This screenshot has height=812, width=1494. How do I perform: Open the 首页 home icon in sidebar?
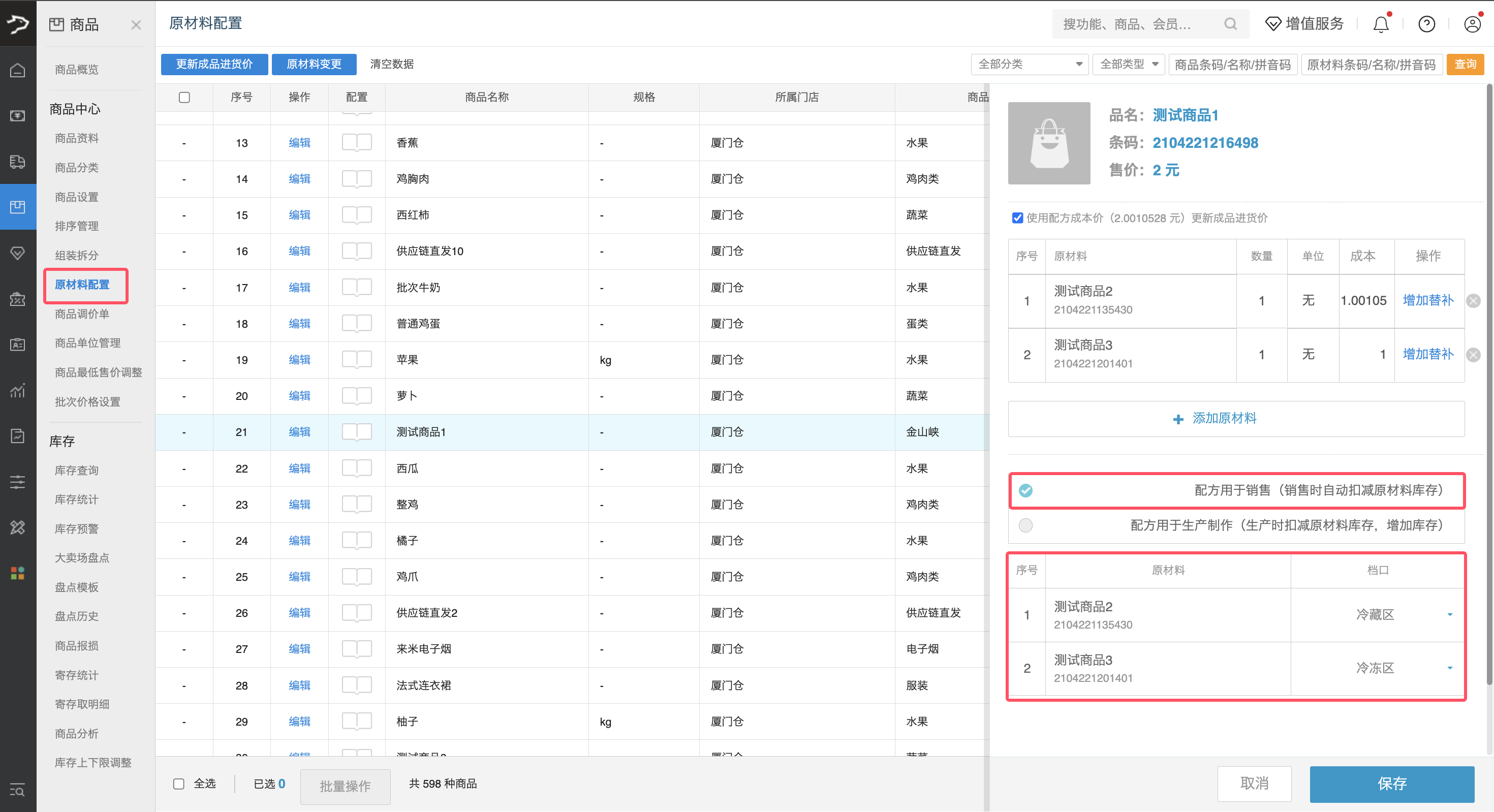tap(17, 70)
